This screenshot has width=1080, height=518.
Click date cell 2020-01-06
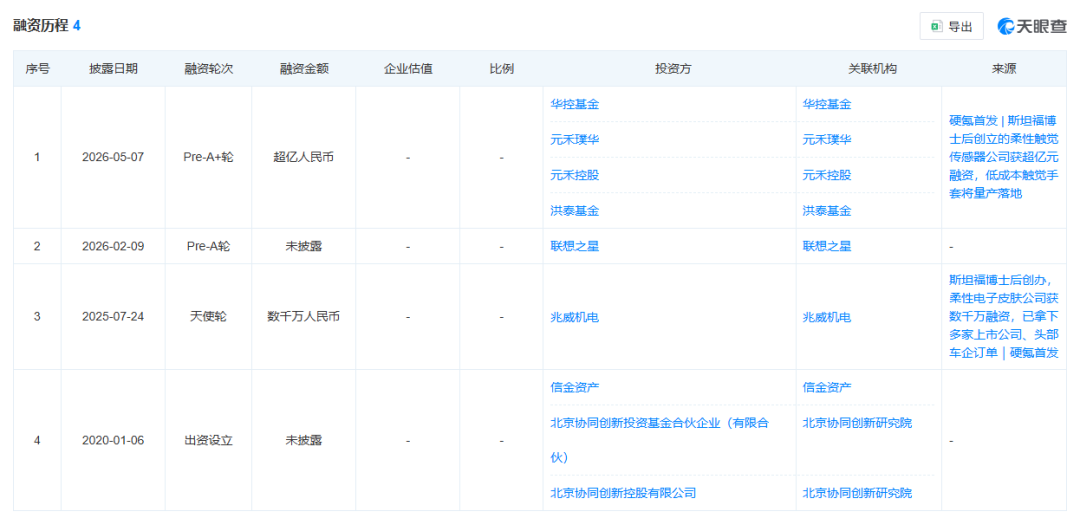pos(113,440)
